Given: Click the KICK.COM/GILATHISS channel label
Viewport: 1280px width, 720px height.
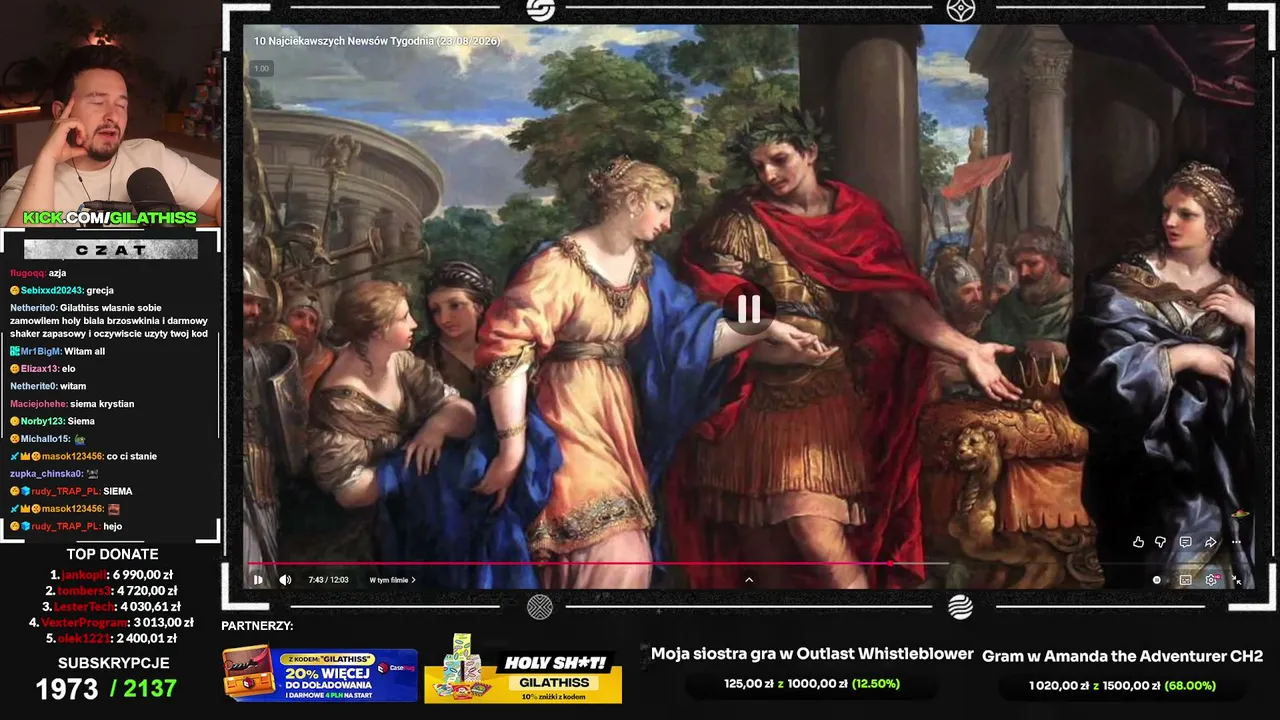Looking at the screenshot, I should pyautogui.click(x=110, y=218).
